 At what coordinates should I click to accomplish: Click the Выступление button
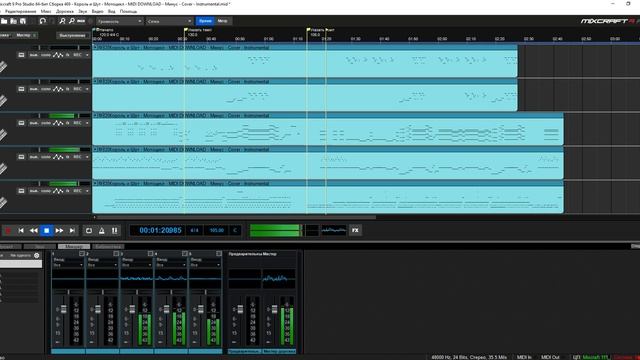(73, 36)
